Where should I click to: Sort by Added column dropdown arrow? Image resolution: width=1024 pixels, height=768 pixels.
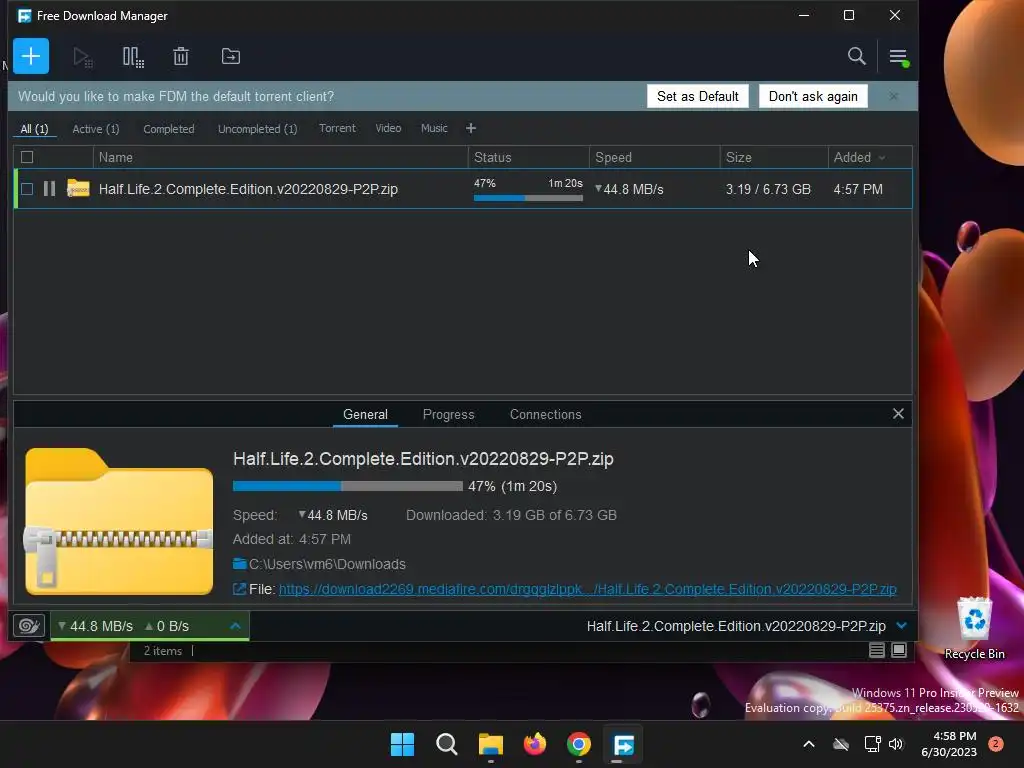tap(882, 157)
